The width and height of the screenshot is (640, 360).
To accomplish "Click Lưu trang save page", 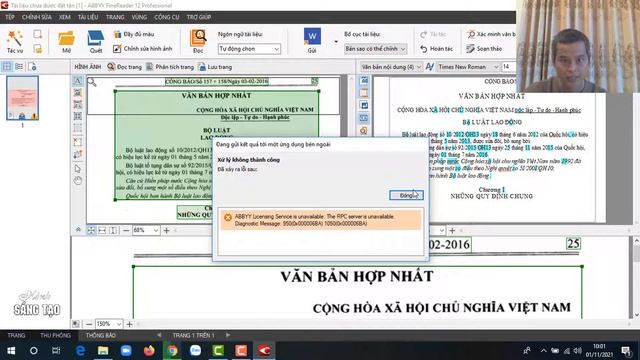I will [215, 67].
